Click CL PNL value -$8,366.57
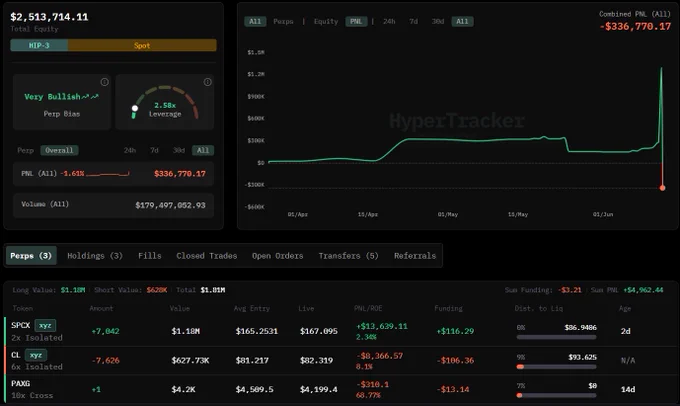680x406 pixels. coord(379,356)
